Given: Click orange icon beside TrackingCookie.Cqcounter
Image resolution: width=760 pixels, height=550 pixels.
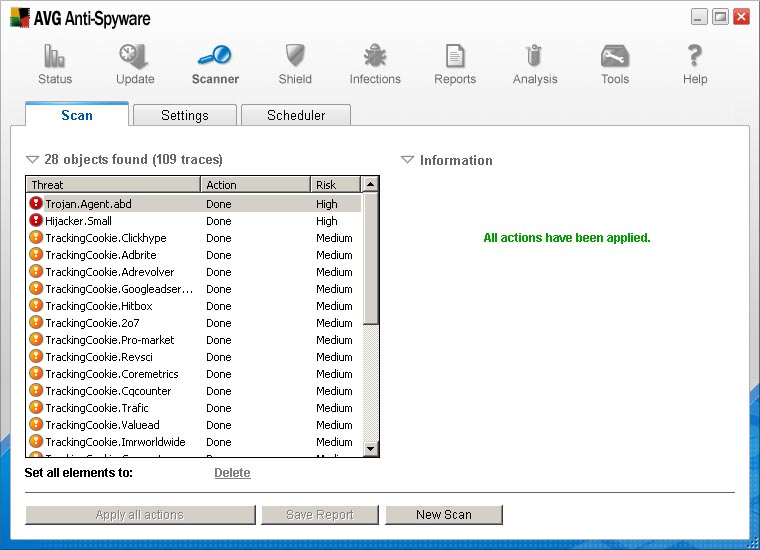Looking at the screenshot, I should point(36,390).
